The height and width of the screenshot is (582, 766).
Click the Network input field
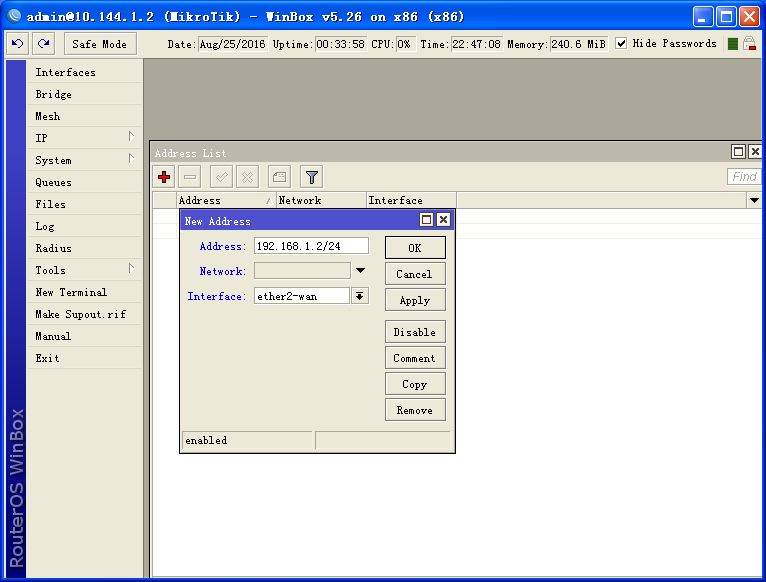point(302,271)
